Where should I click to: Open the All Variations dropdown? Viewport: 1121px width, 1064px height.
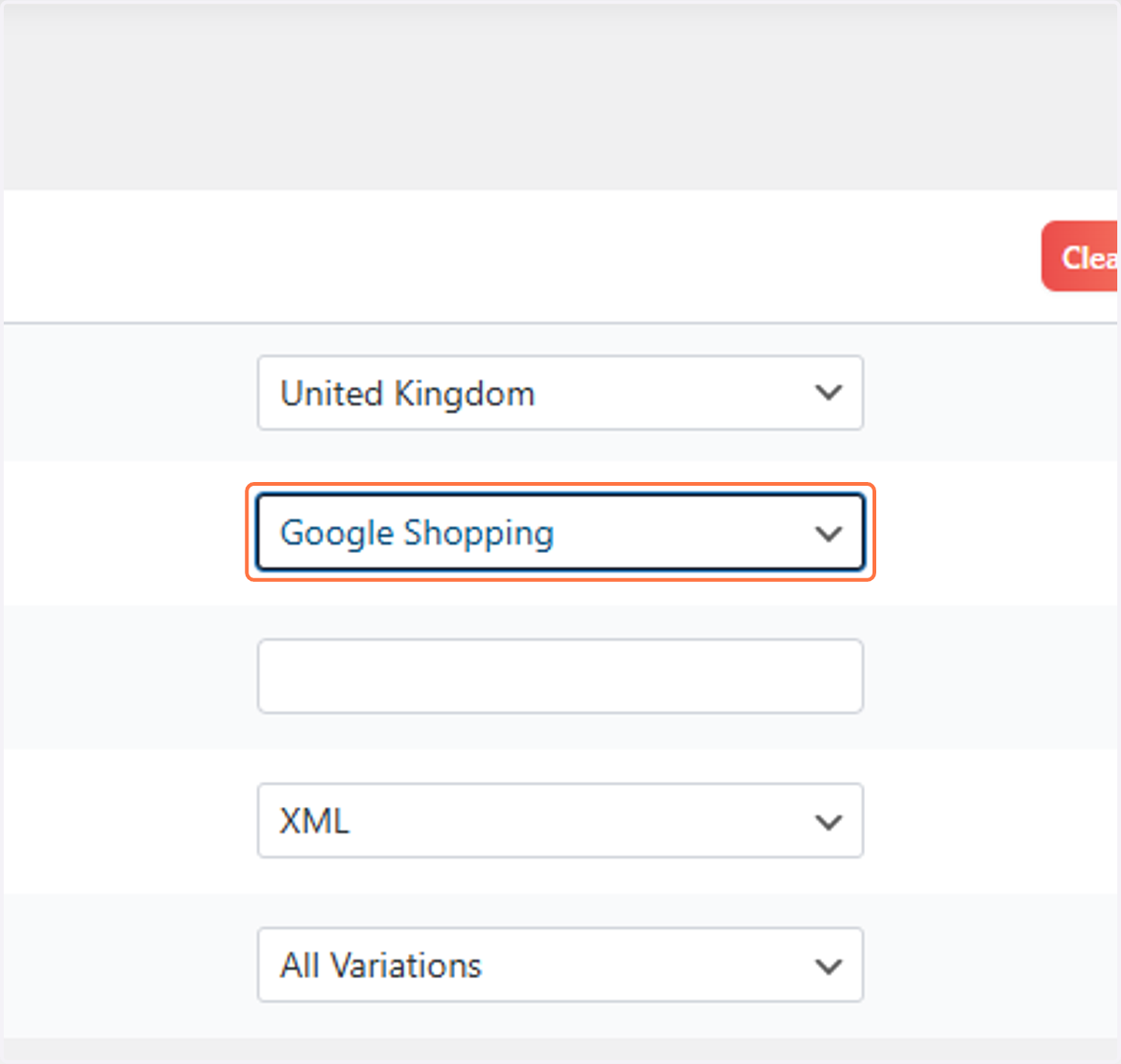(560, 964)
